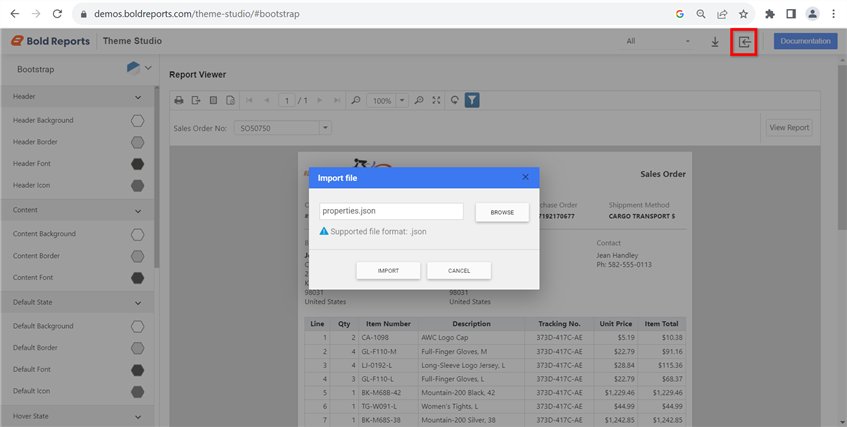Pick Default Border color swatch
The height and width of the screenshot is (427, 847).
(138, 348)
